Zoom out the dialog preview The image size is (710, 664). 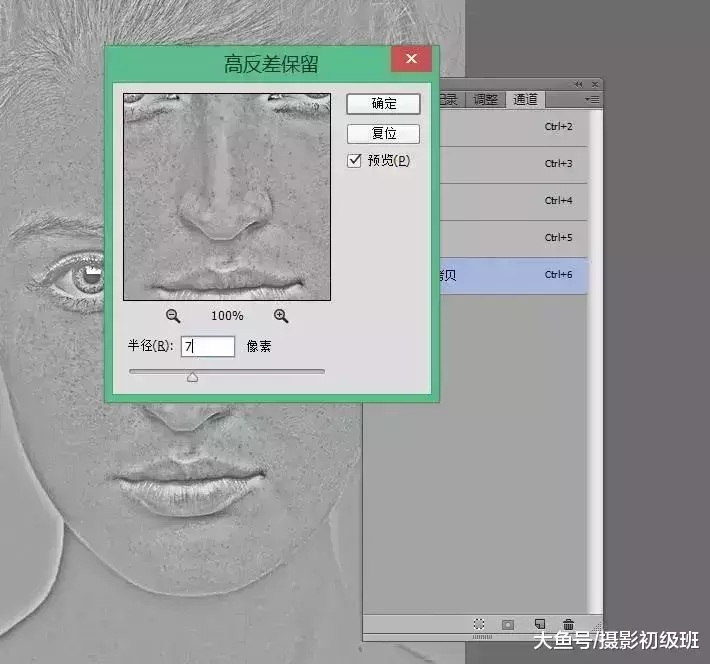(x=173, y=316)
